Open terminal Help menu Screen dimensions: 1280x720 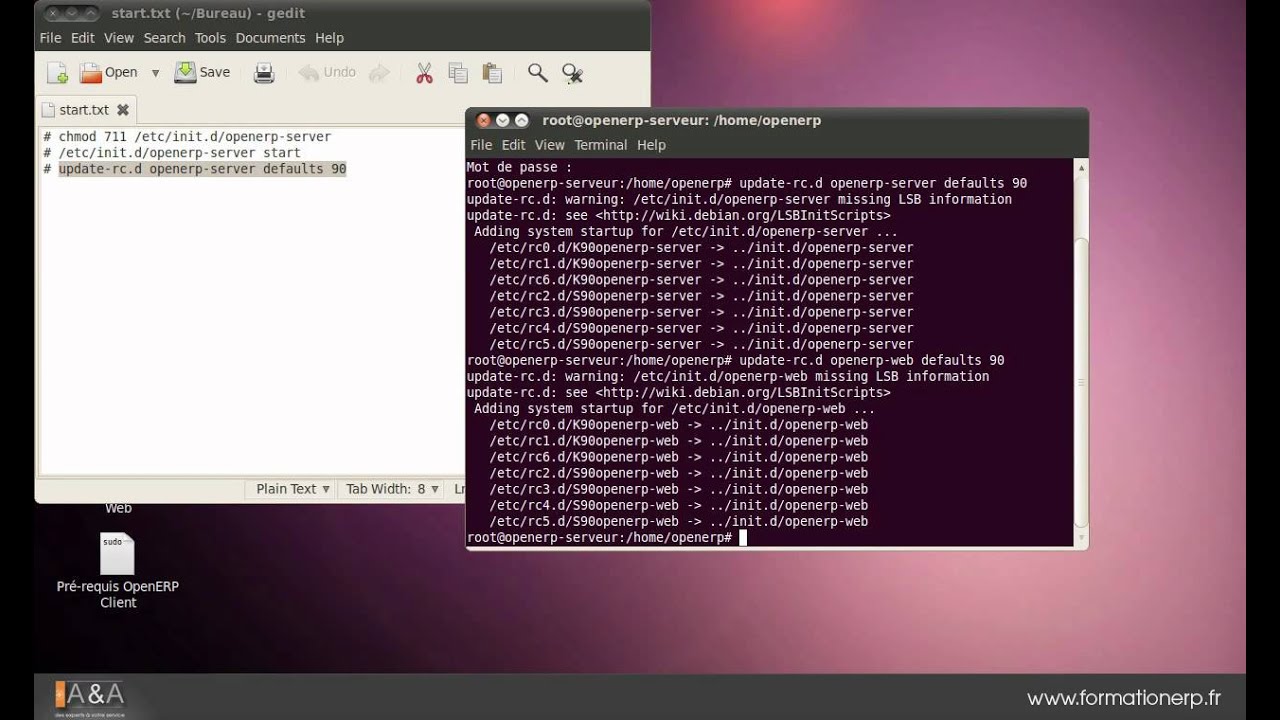coord(651,145)
